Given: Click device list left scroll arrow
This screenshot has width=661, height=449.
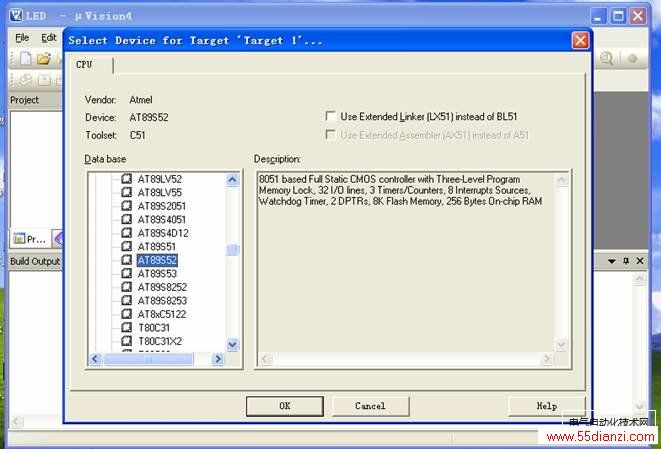Looking at the screenshot, I should coord(95,359).
